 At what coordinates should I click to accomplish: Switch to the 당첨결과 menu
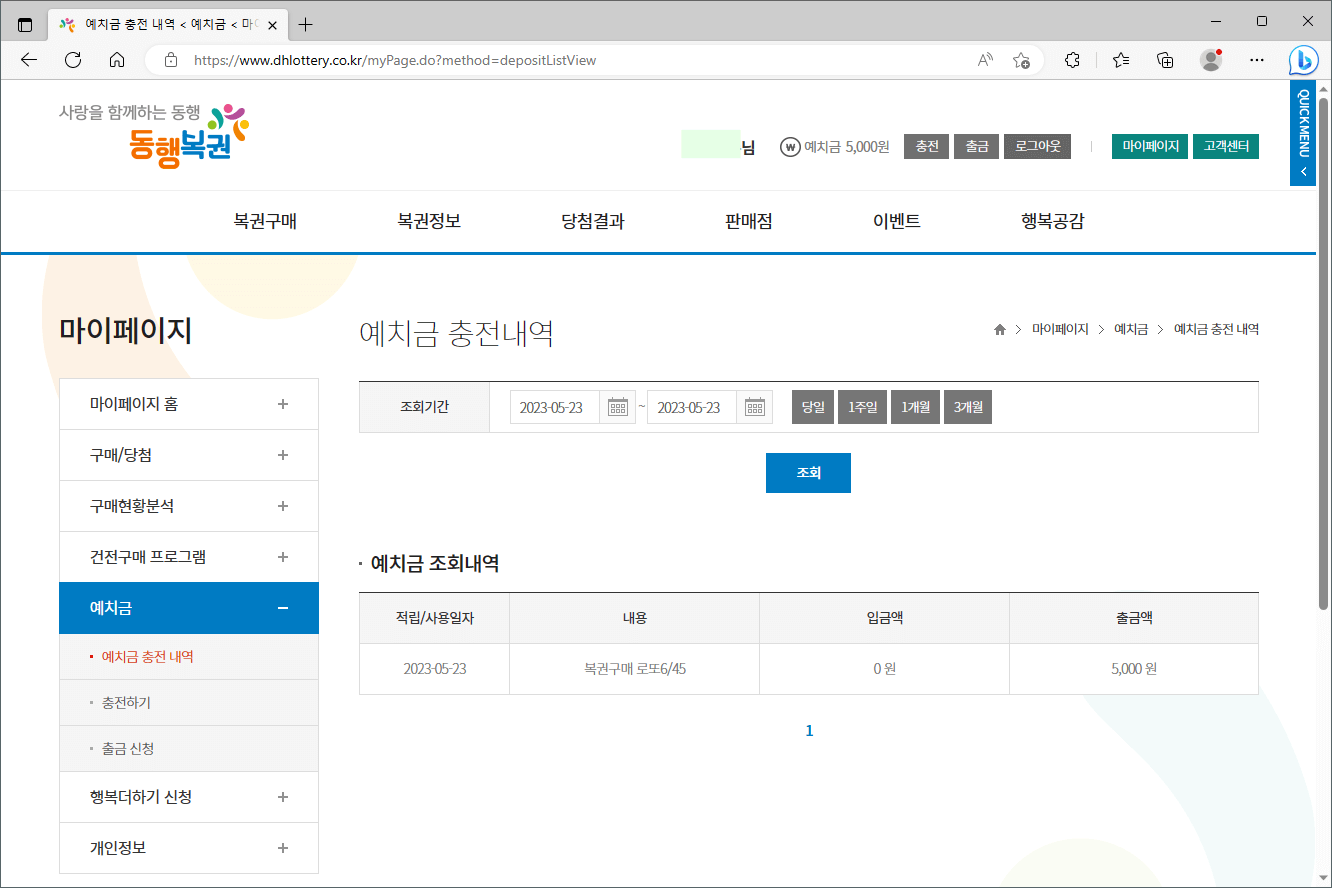click(592, 221)
